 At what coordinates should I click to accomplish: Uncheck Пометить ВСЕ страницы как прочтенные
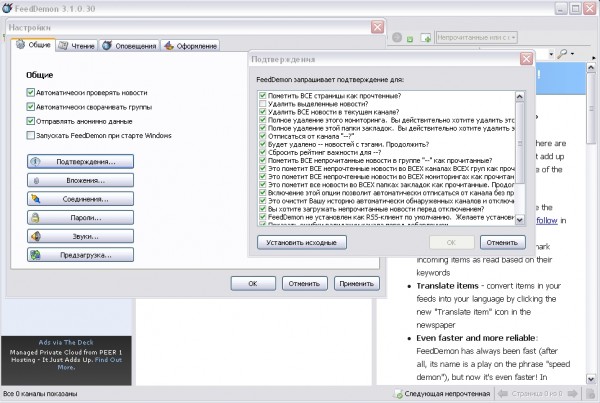[x=262, y=96]
